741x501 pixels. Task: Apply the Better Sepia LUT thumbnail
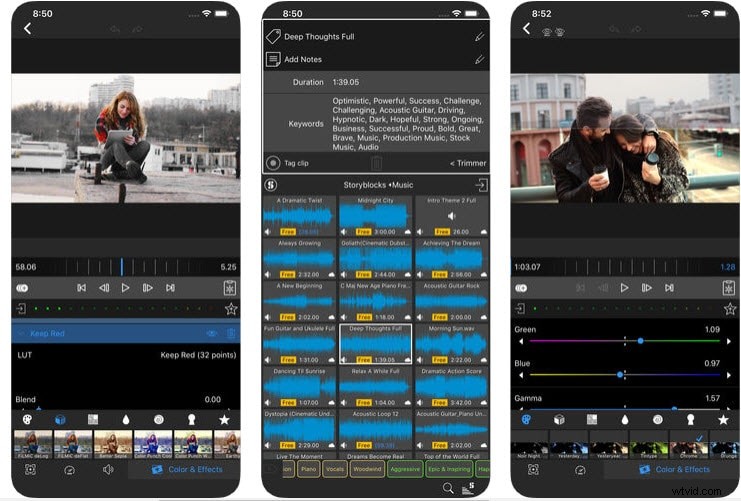pos(113,444)
